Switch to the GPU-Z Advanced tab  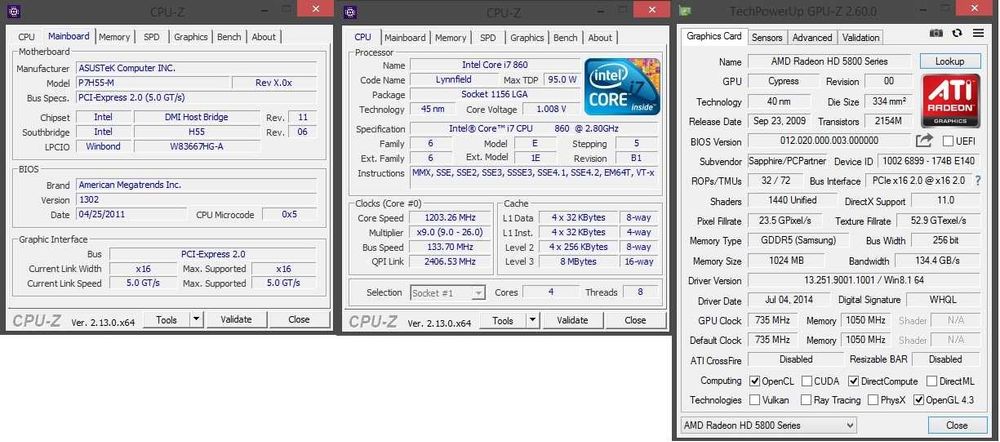[812, 38]
